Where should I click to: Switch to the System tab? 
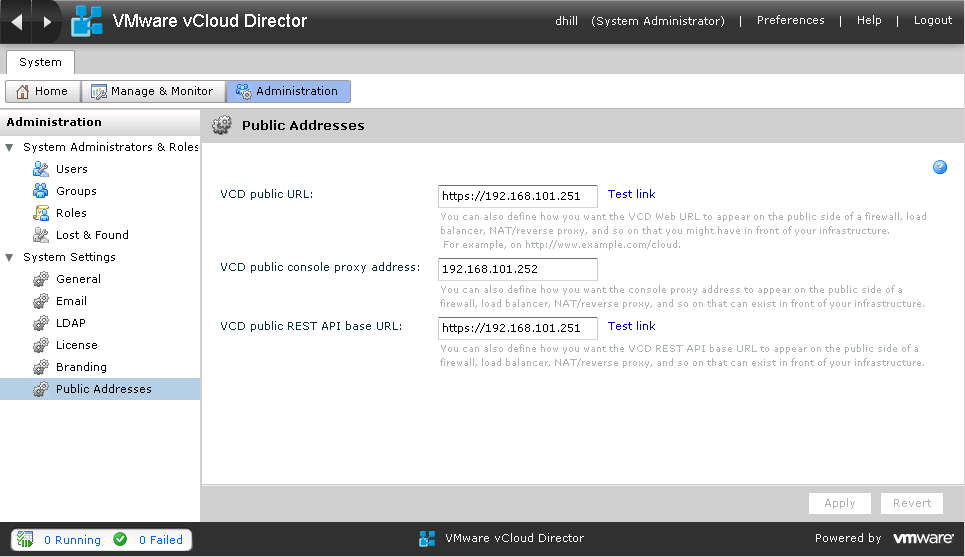coord(40,62)
